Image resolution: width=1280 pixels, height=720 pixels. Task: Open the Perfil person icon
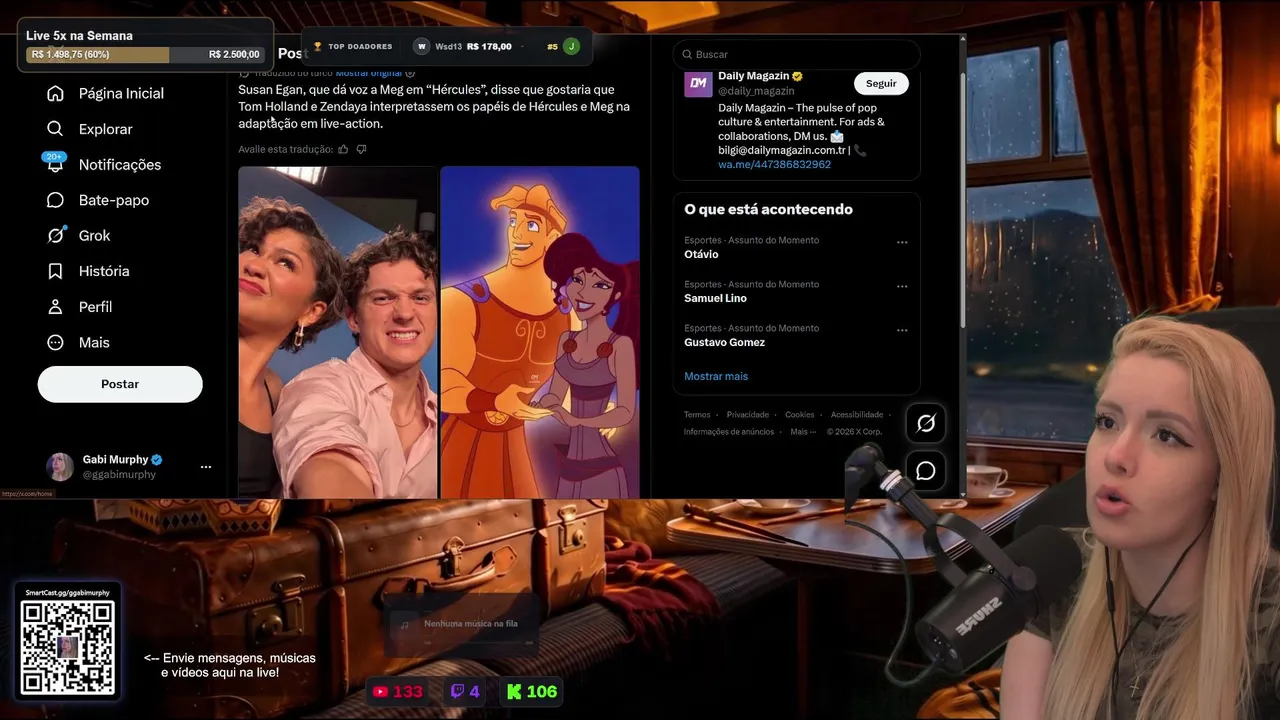click(x=56, y=307)
